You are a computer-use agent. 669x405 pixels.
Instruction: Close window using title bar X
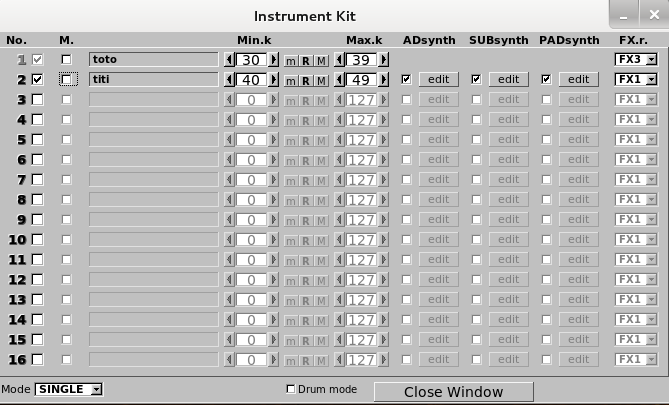tap(654, 15)
